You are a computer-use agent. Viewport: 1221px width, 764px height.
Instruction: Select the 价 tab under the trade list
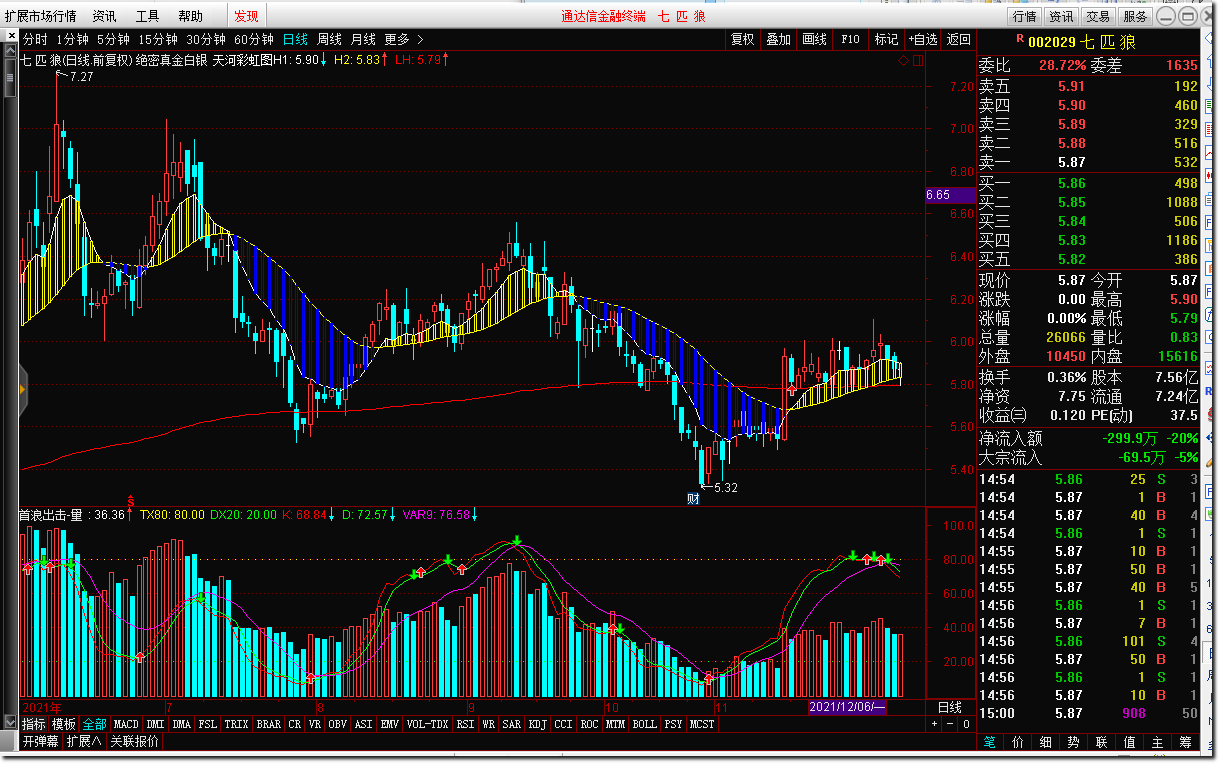[x=1017, y=742]
